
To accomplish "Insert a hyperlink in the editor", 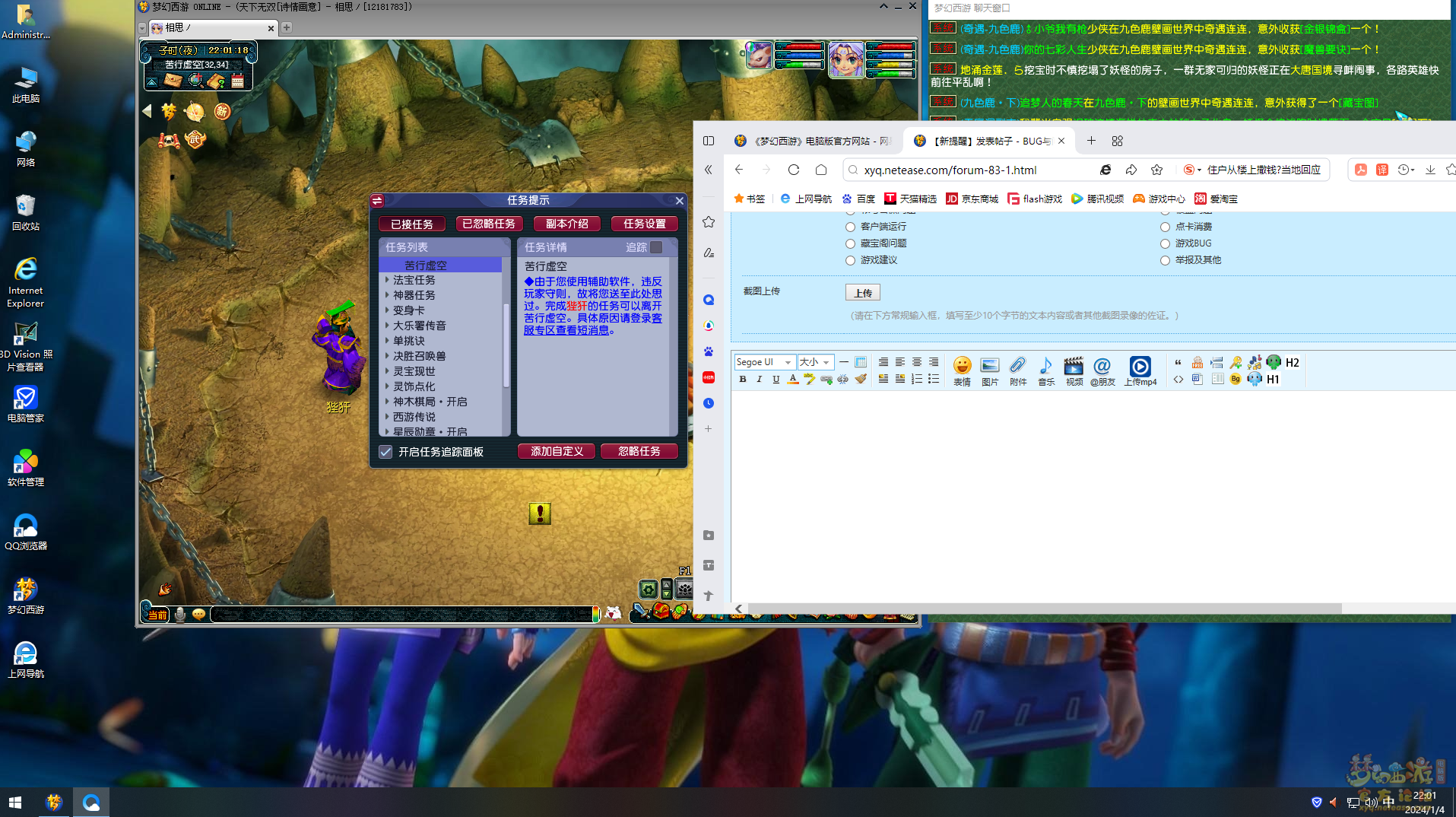I will point(826,379).
